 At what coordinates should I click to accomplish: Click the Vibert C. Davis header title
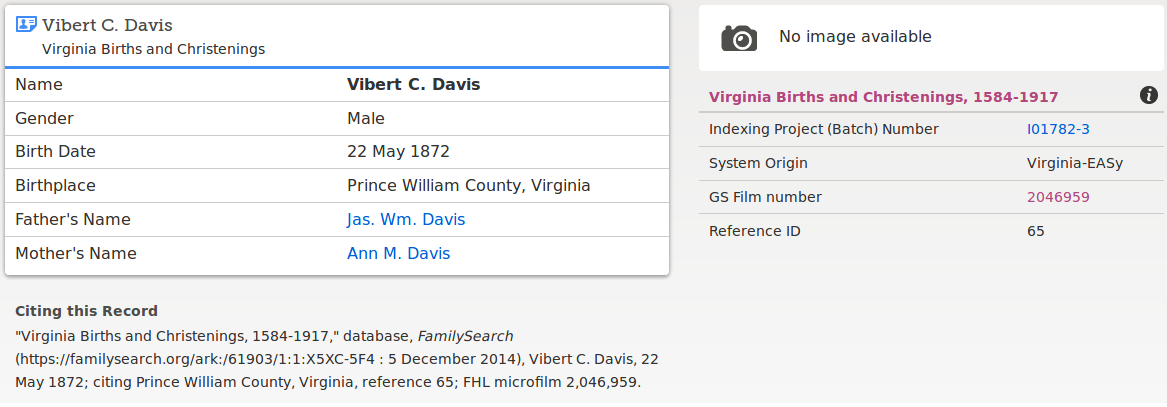tap(107, 25)
